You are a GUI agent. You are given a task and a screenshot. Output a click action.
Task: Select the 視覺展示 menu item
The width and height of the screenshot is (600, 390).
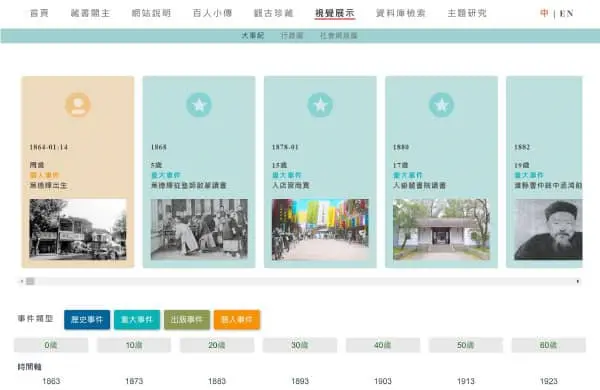(335, 13)
